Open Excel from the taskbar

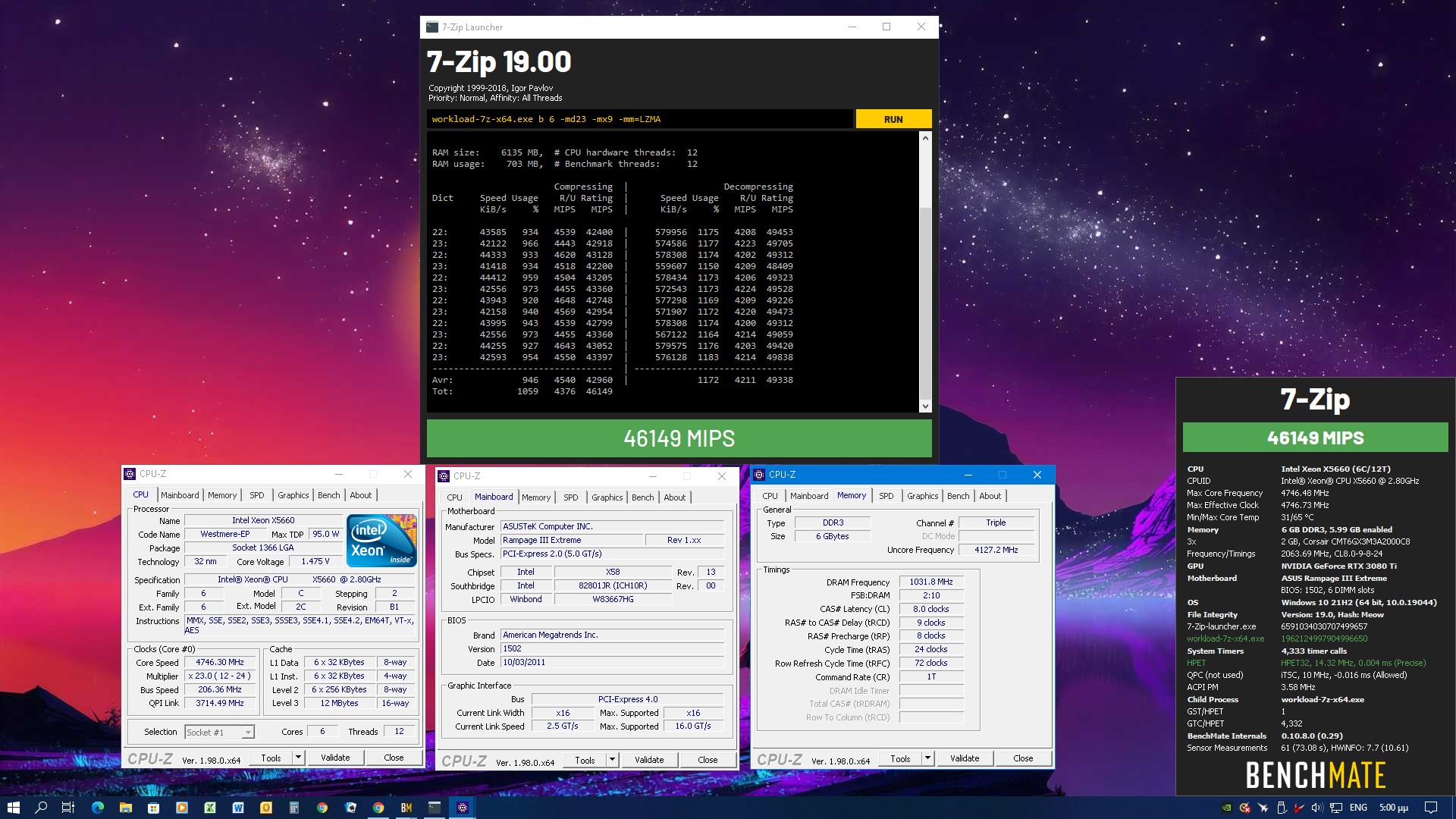pyautogui.click(x=209, y=808)
